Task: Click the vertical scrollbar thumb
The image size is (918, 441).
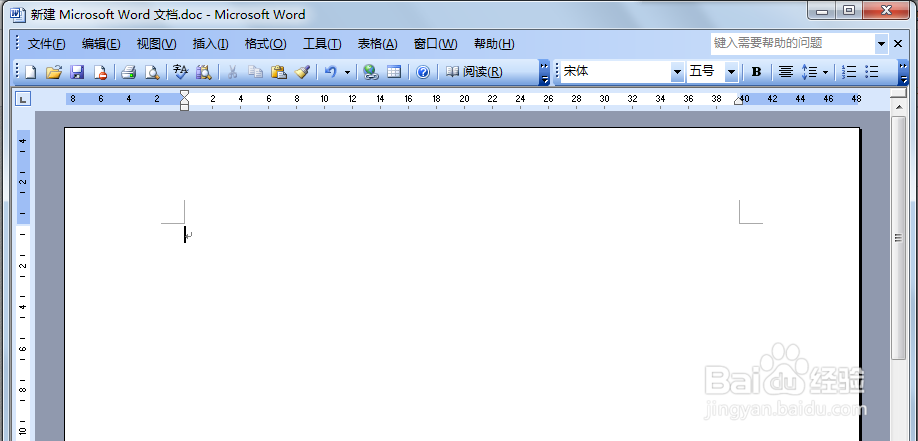Action: pyautogui.click(x=898, y=237)
